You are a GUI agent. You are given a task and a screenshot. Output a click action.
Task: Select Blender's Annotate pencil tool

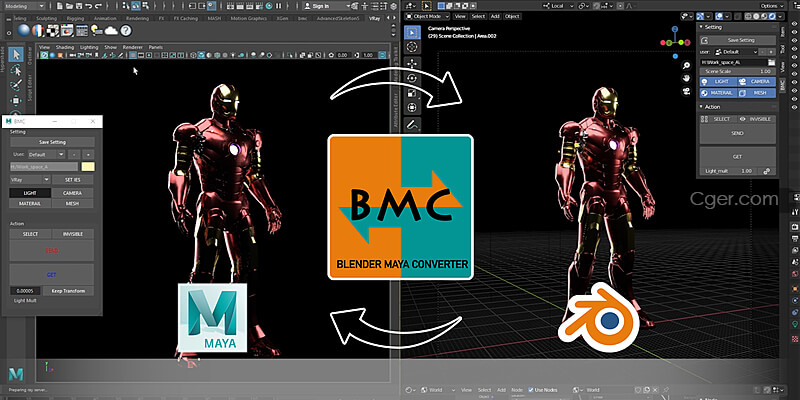pyautogui.click(x=412, y=124)
